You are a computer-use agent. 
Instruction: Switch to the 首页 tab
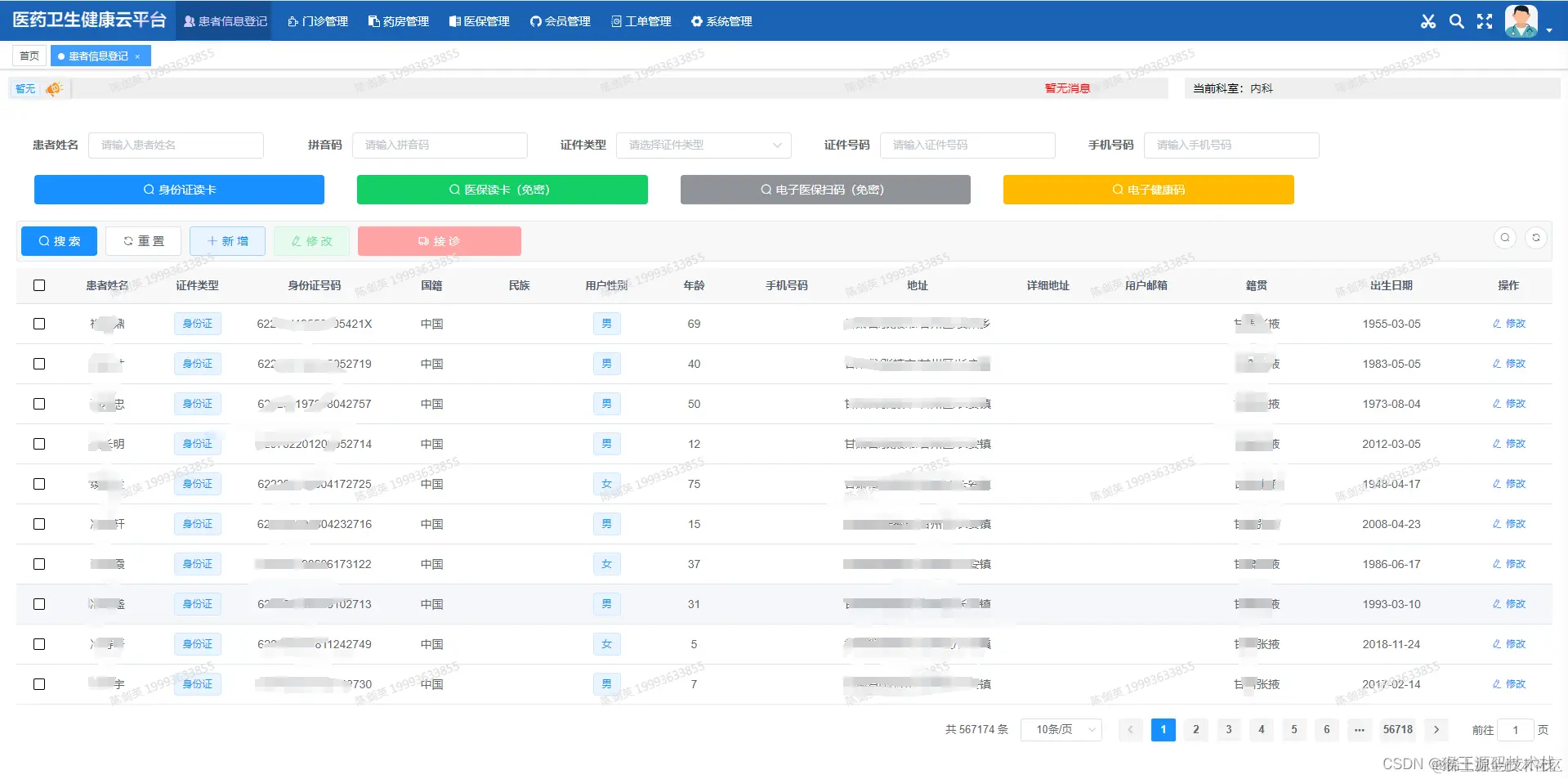coord(29,56)
